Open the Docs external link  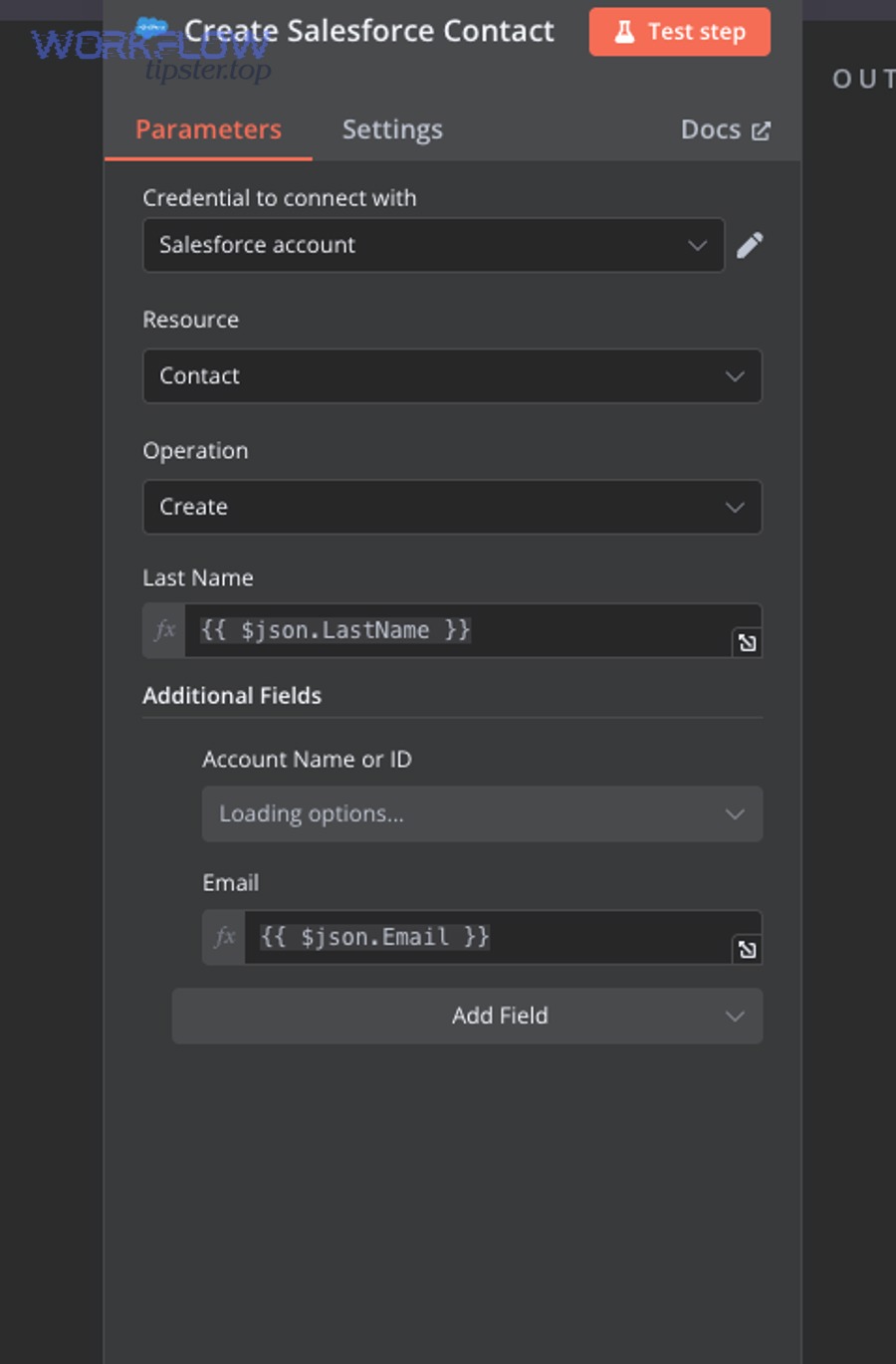pyautogui.click(x=725, y=129)
